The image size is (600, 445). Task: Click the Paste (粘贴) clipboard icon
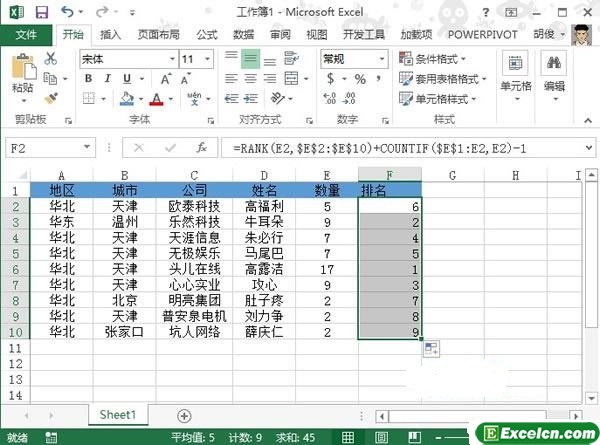(x=22, y=71)
